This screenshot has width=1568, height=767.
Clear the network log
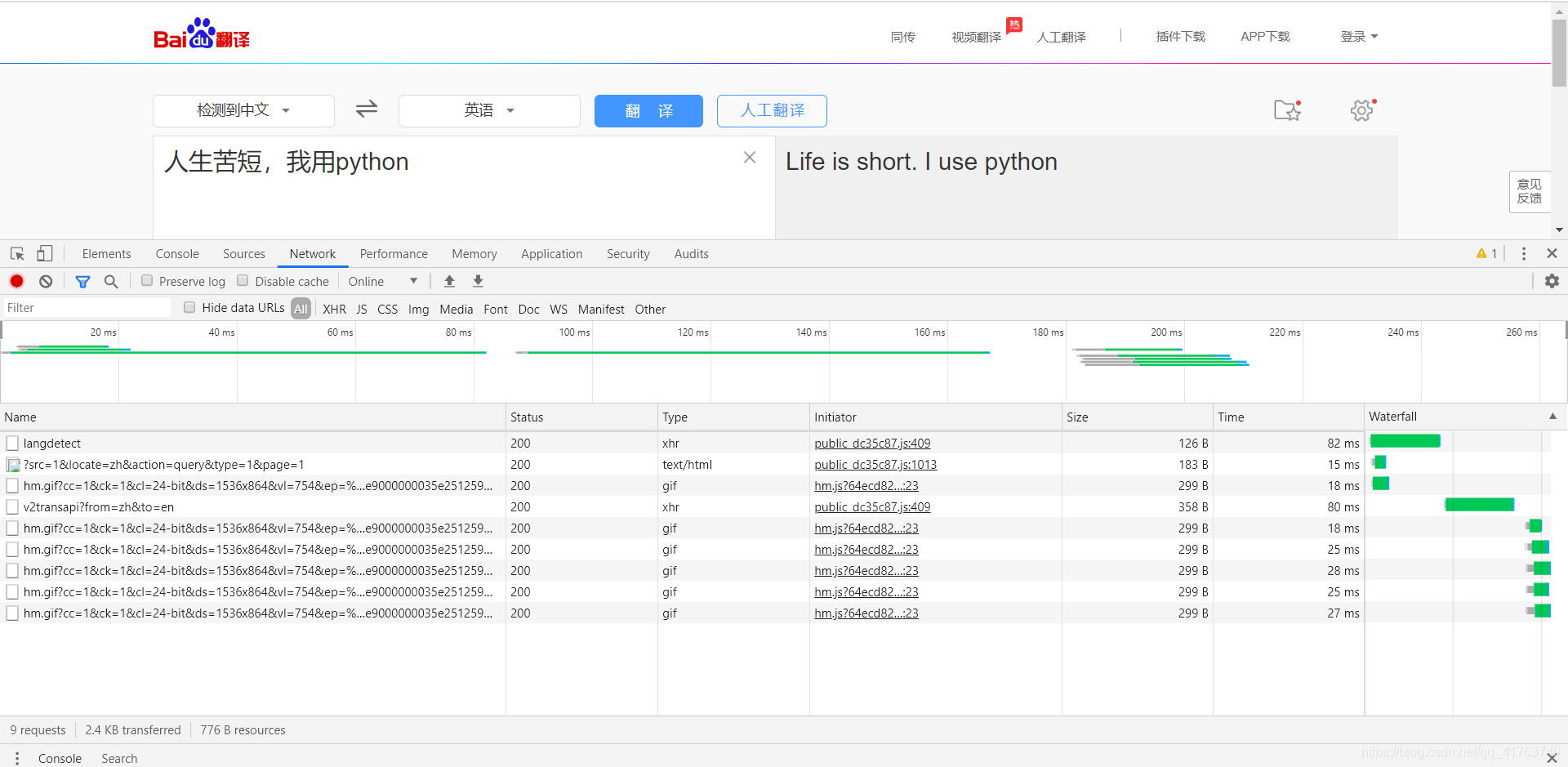pos(46,281)
